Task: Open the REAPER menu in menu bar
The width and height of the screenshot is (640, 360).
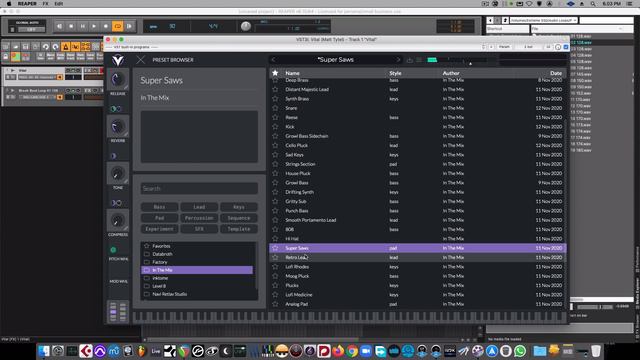Action: (27, 4)
